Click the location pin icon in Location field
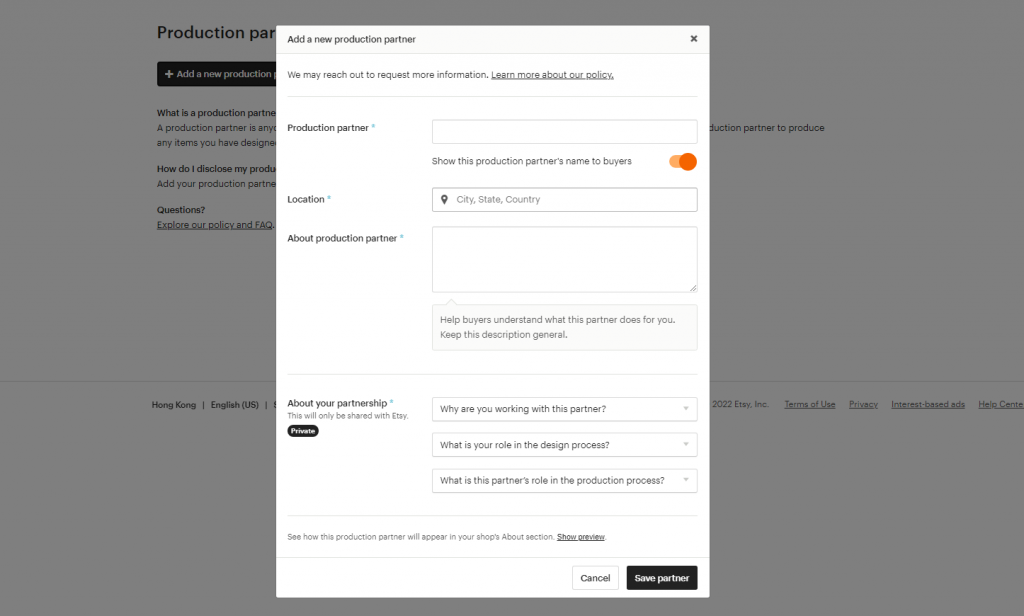The height and width of the screenshot is (616, 1024). point(444,199)
